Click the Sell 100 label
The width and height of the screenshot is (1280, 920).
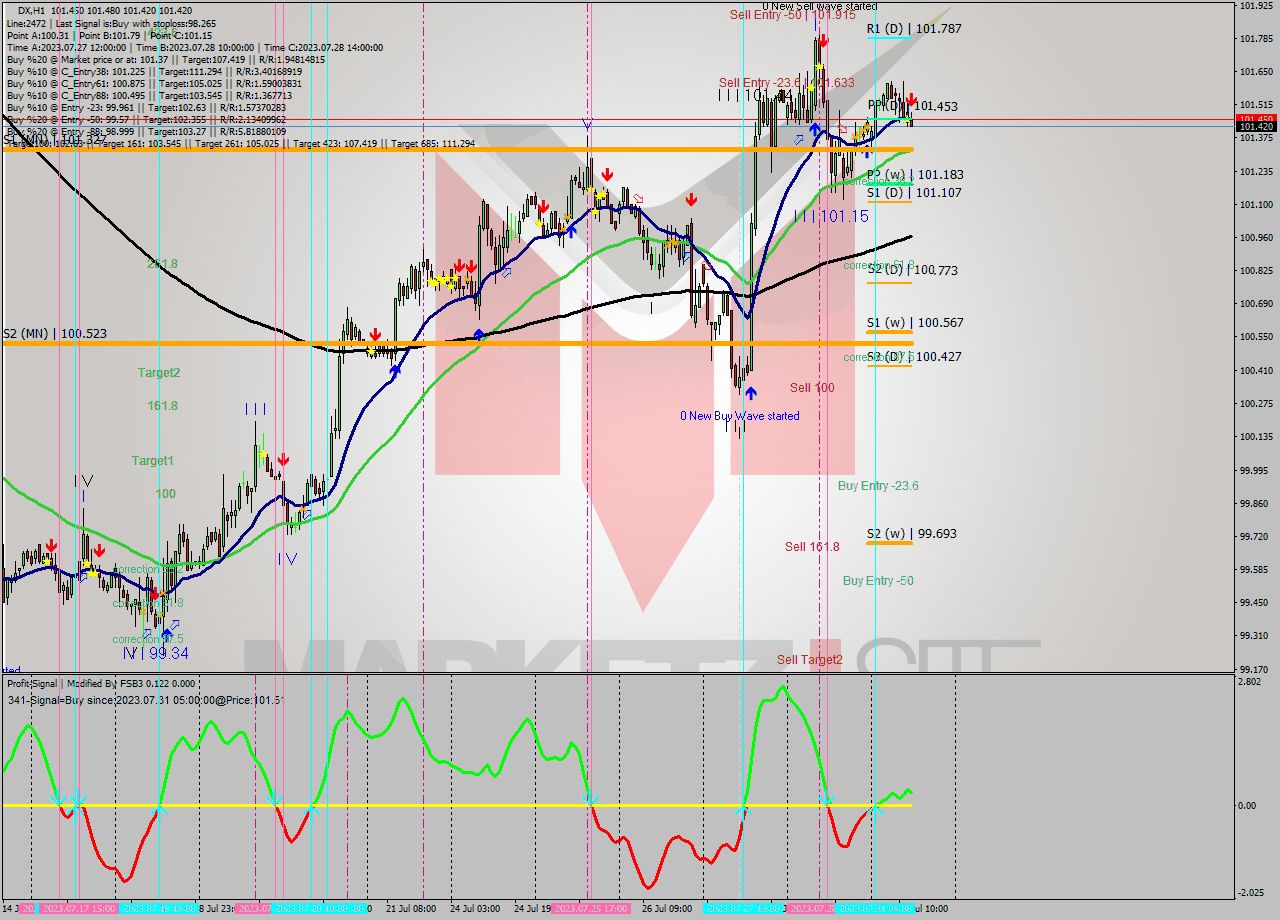812,388
